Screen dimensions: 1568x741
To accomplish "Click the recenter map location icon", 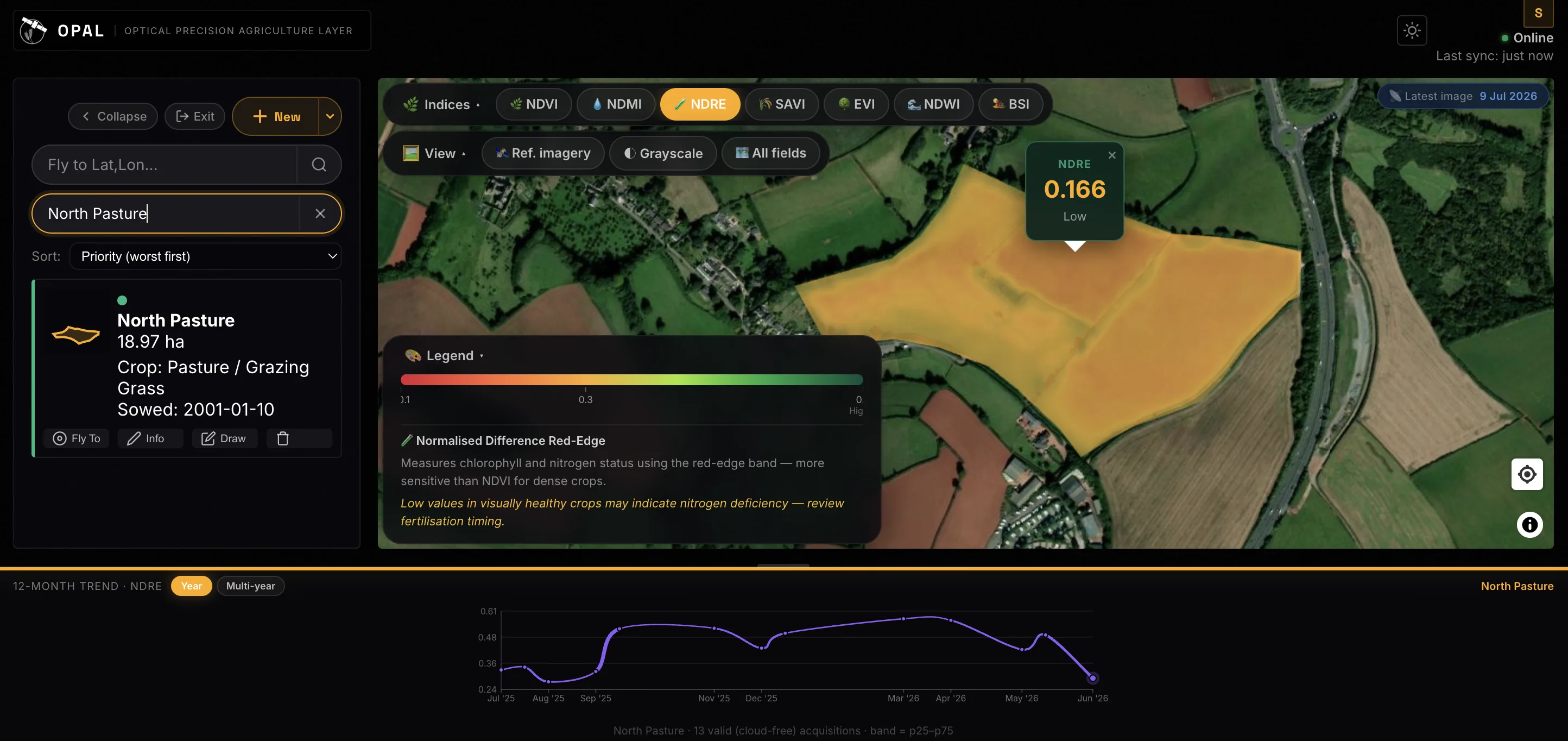I will (x=1527, y=474).
